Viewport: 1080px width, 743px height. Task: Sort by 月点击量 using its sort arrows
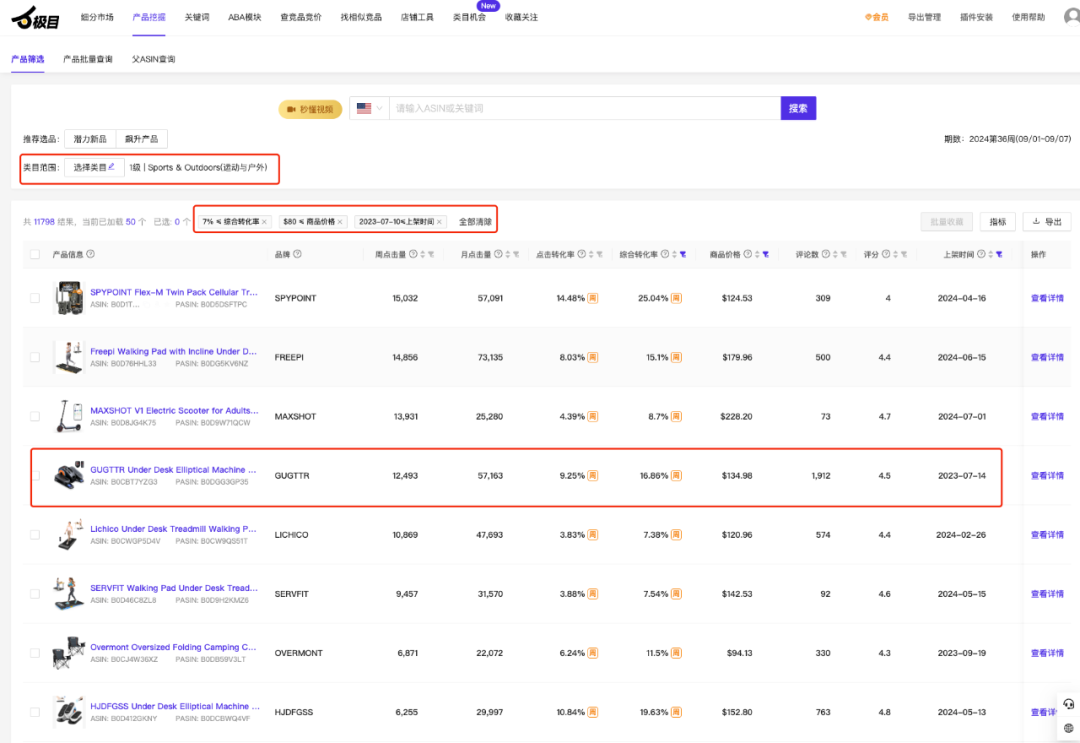click(x=508, y=254)
